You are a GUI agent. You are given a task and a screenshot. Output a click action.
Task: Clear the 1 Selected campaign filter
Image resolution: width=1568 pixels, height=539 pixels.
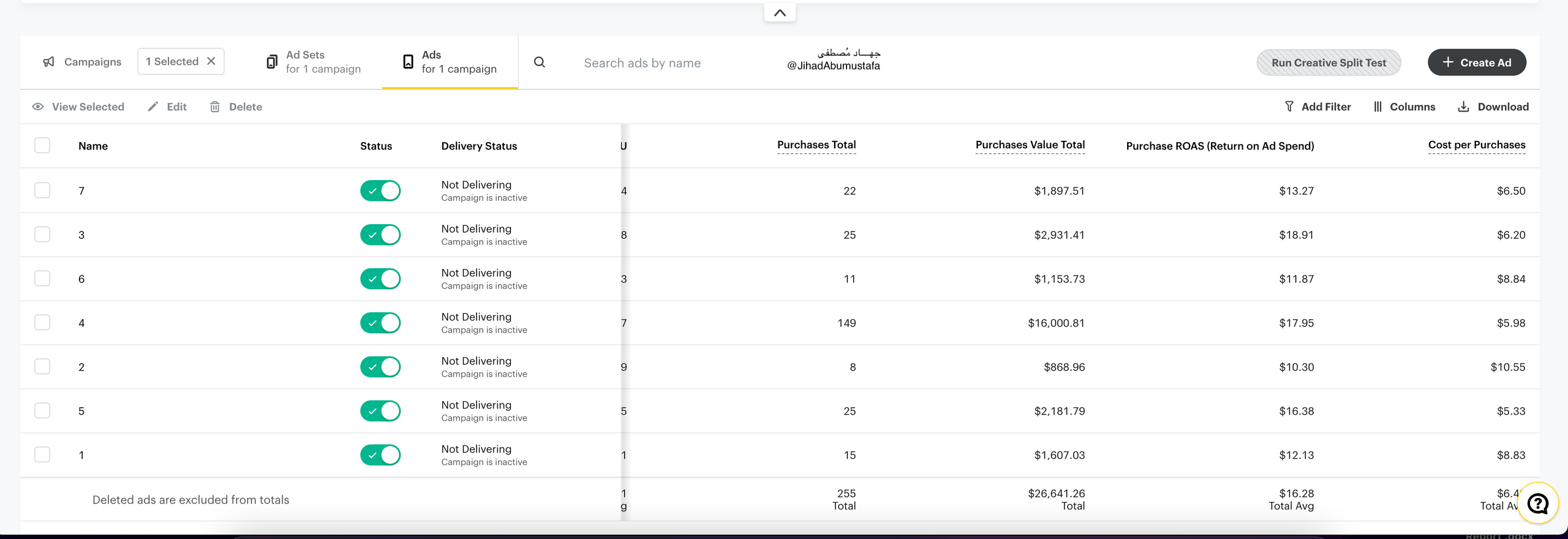pos(211,61)
